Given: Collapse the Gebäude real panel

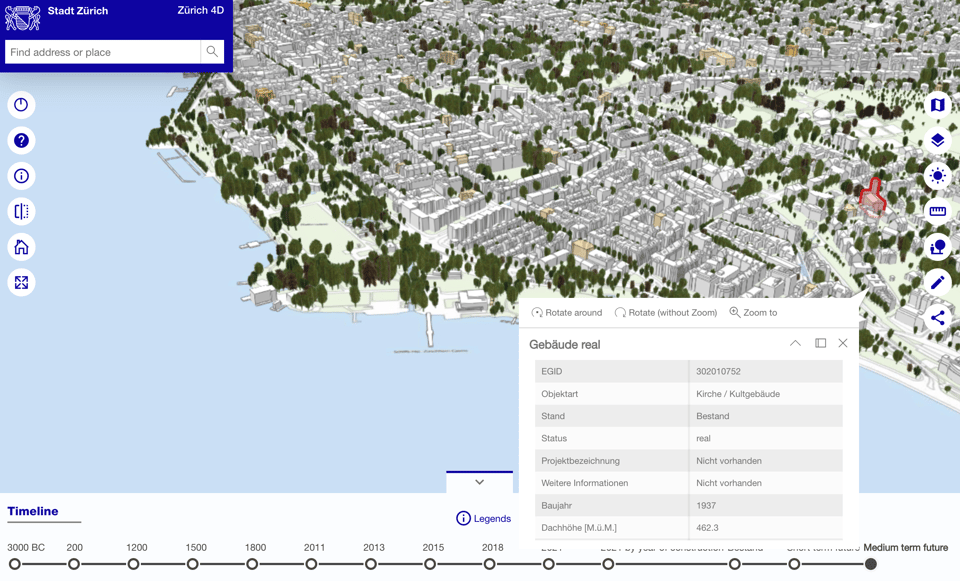Looking at the screenshot, I should coord(795,343).
